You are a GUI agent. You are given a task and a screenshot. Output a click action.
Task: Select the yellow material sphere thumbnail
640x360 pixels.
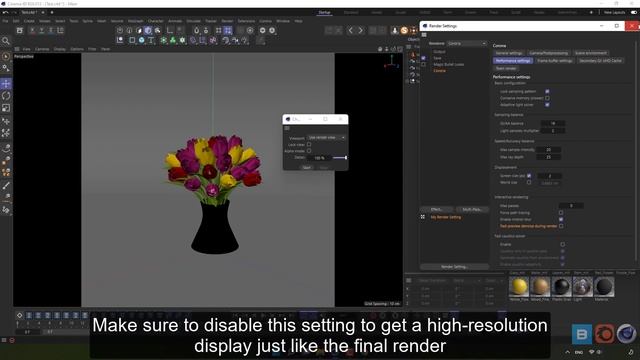tap(519, 287)
